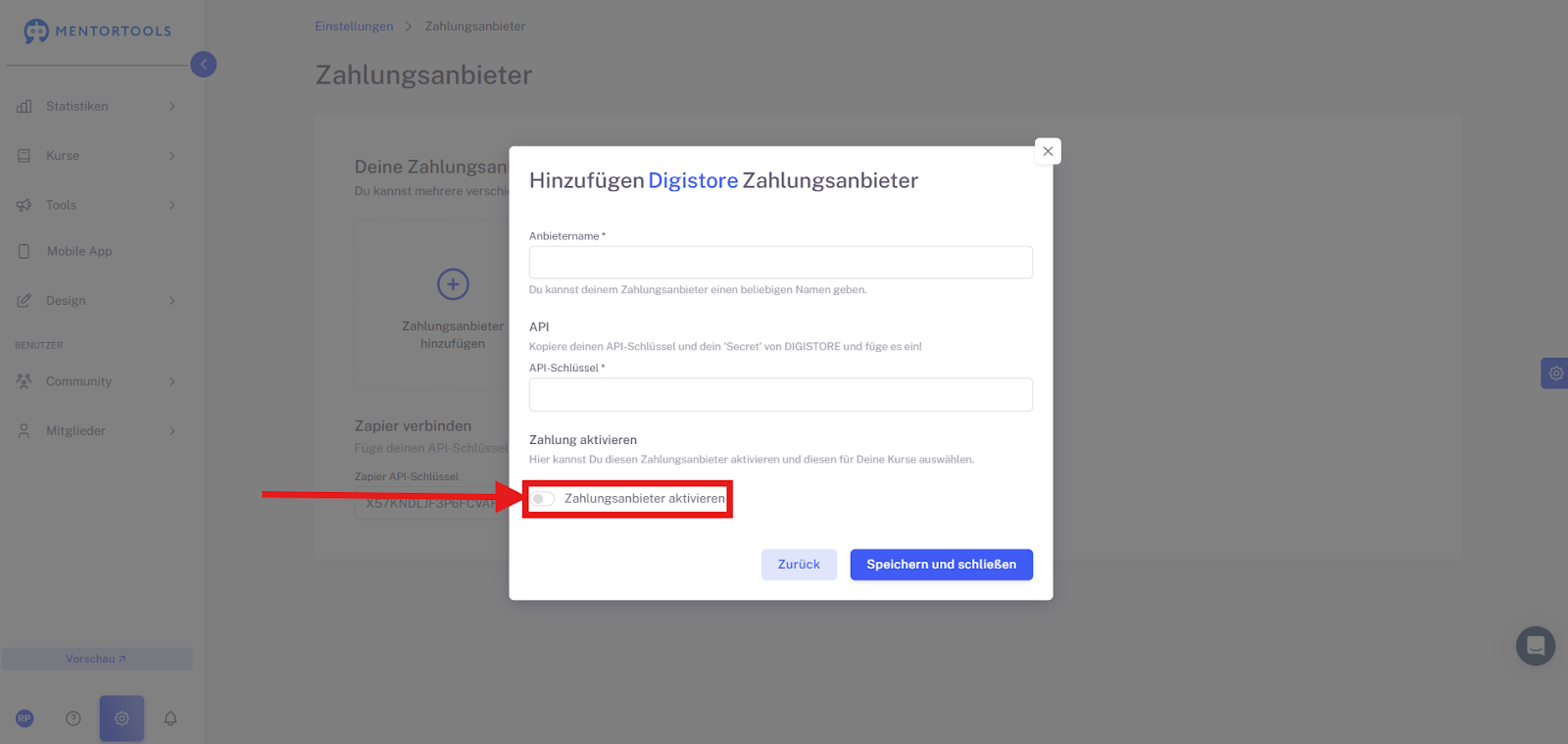Screen dimensions: 1568x744
Task: Click the plus icon to add Zahlungsanbieter
Action: (453, 284)
